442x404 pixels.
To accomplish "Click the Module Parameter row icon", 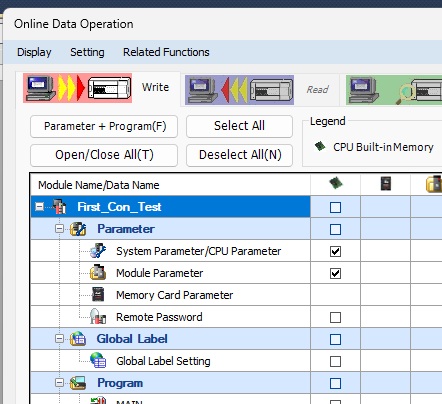I will pos(98,273).
